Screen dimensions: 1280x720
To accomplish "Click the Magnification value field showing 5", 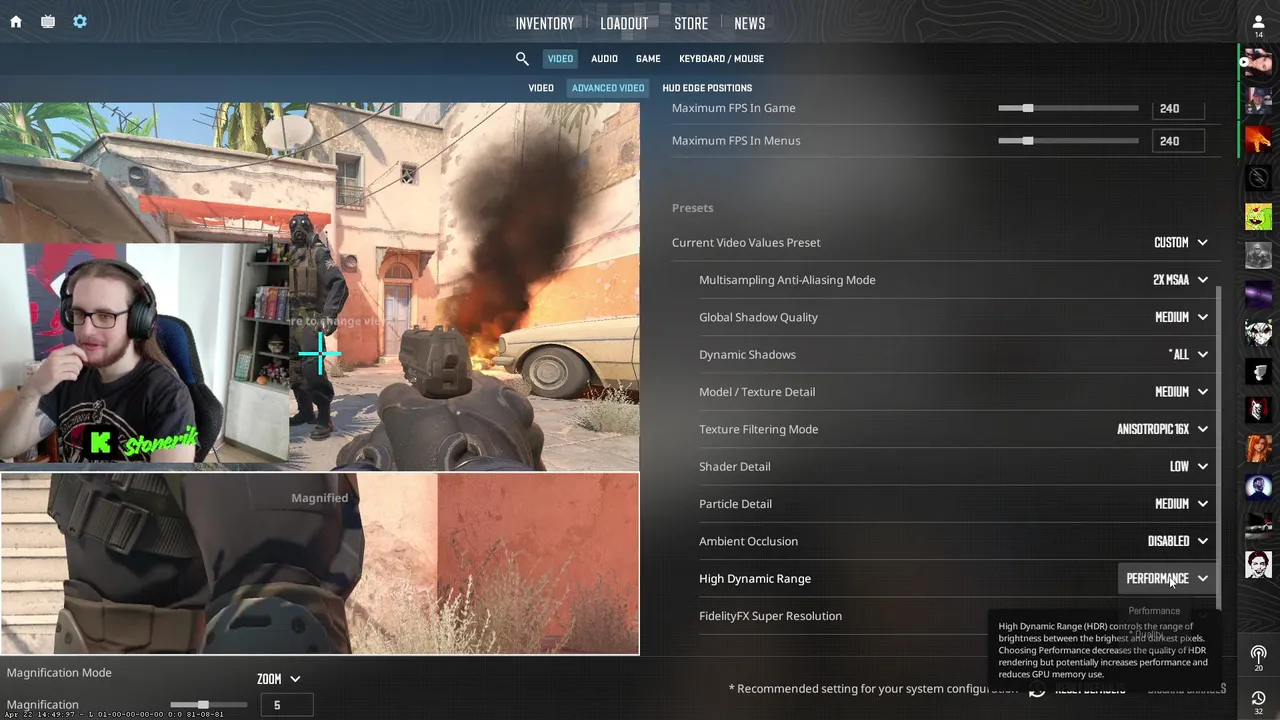I will pos(287,705).
